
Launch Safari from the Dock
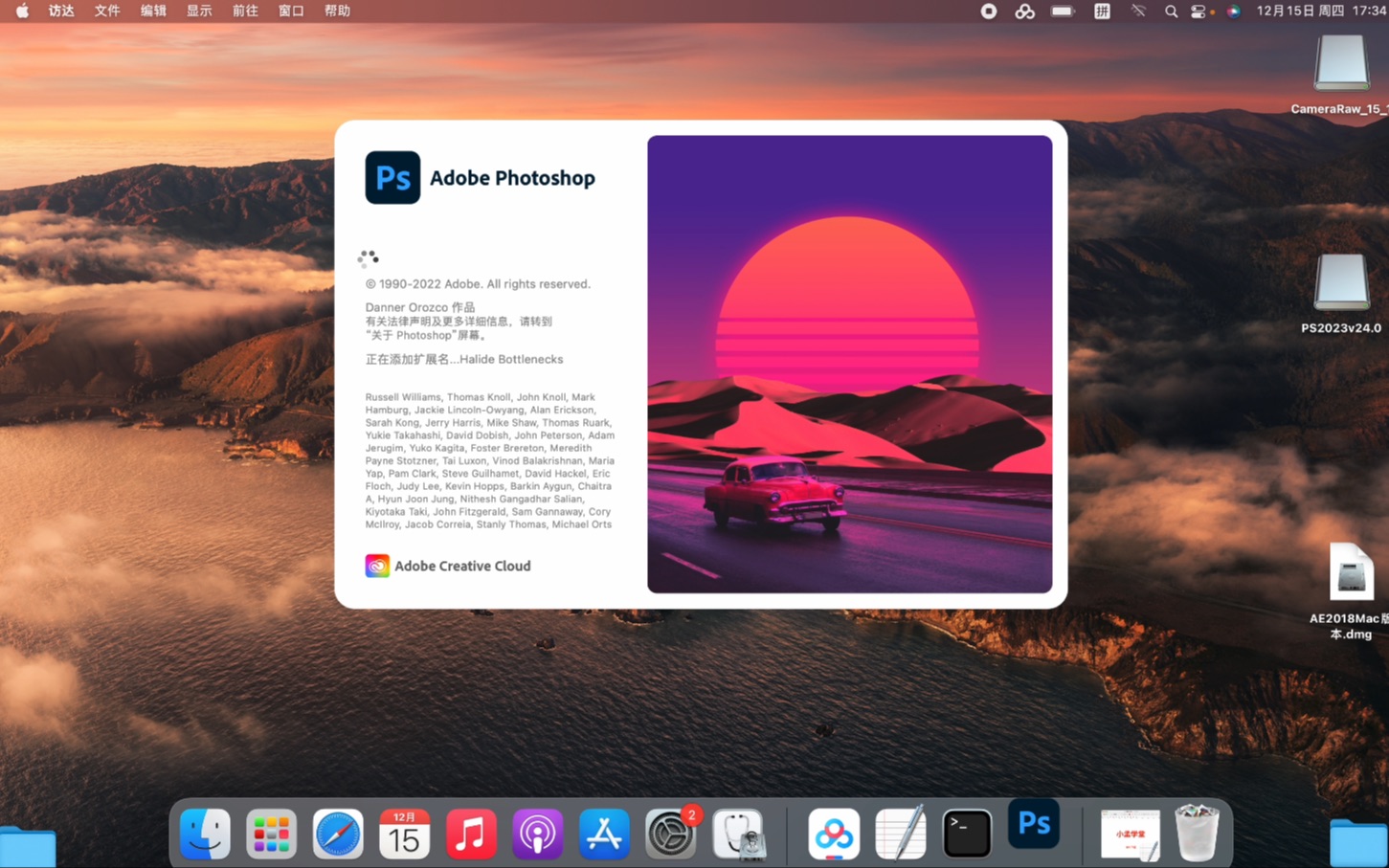point(338,834)
